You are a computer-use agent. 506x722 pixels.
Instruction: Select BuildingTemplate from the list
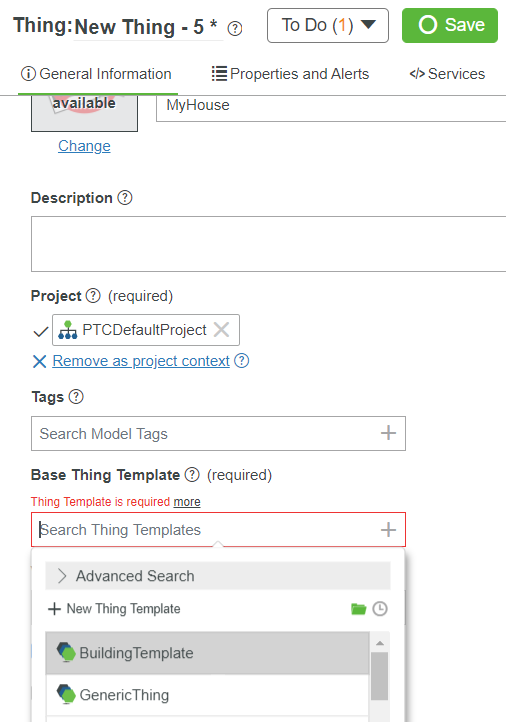207,653
